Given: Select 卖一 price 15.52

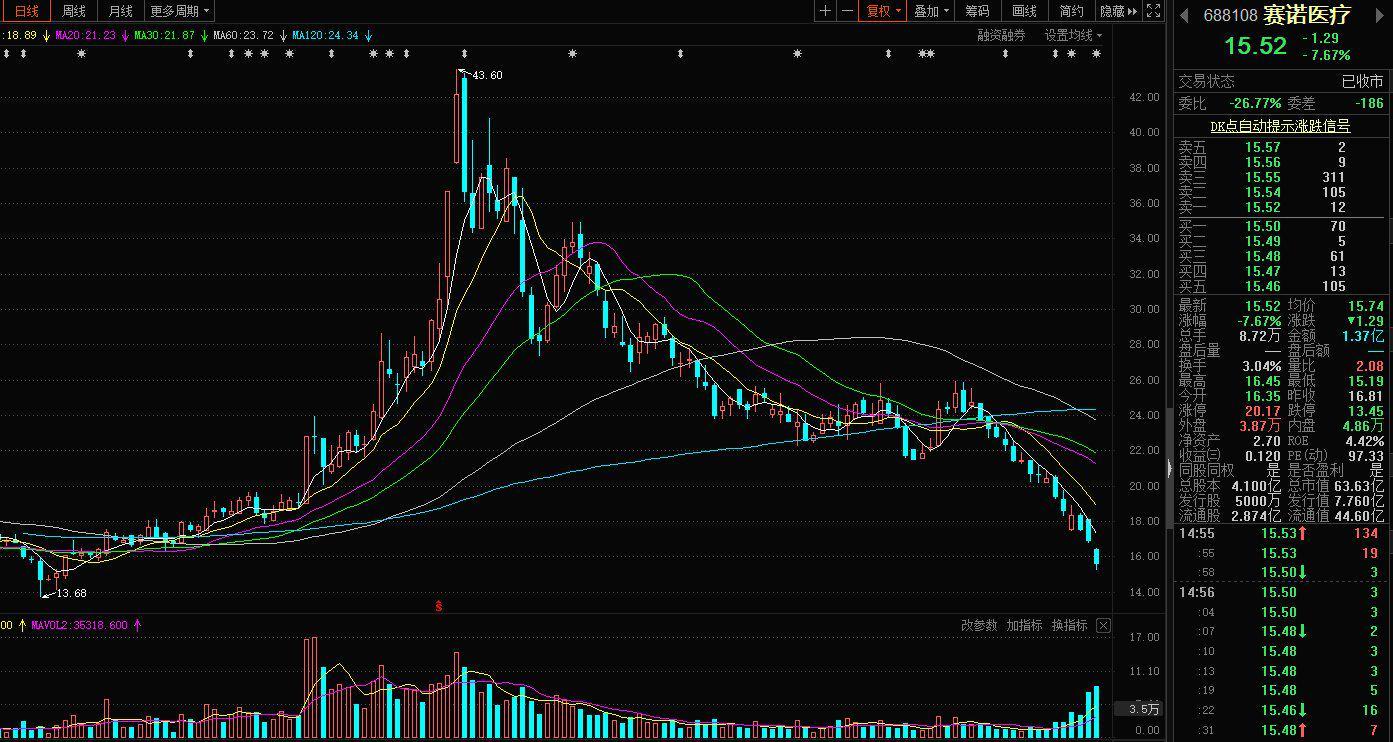Looking at the screenshot, I should coord(1262,207).
